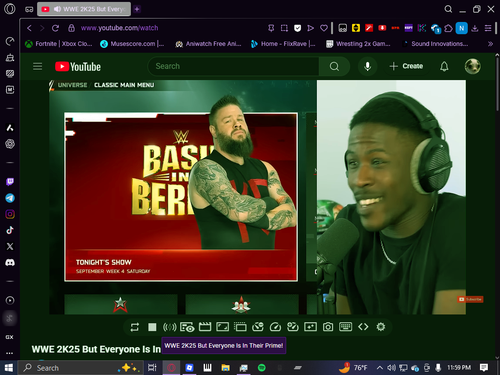Image resolution: width=500 pixels, height=375 pixels.
Task: Expand bookmarks bar overflow chevron
Action: [490, 44]
